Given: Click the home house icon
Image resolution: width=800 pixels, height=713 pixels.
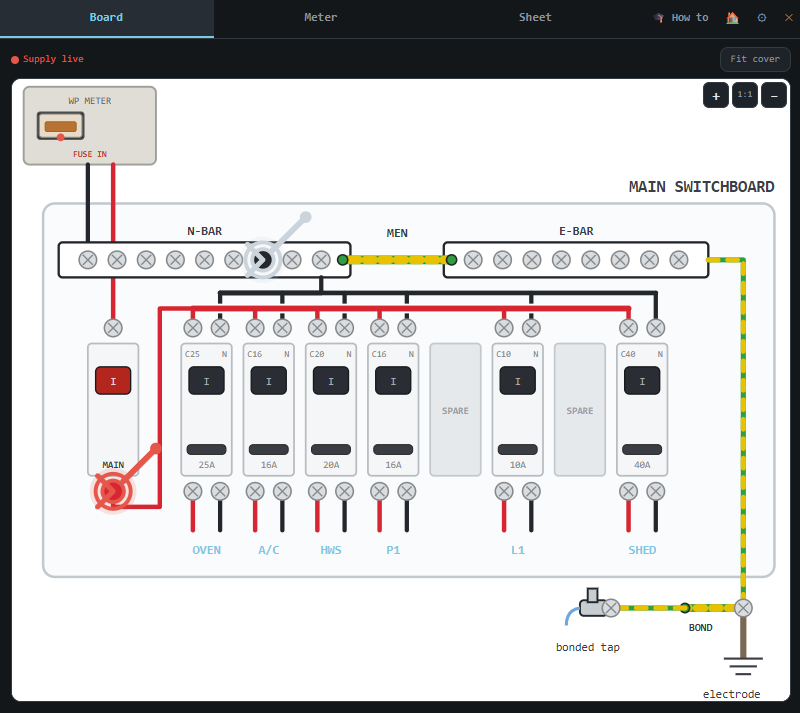Looking at the screenshot, I should pos(732,17).
